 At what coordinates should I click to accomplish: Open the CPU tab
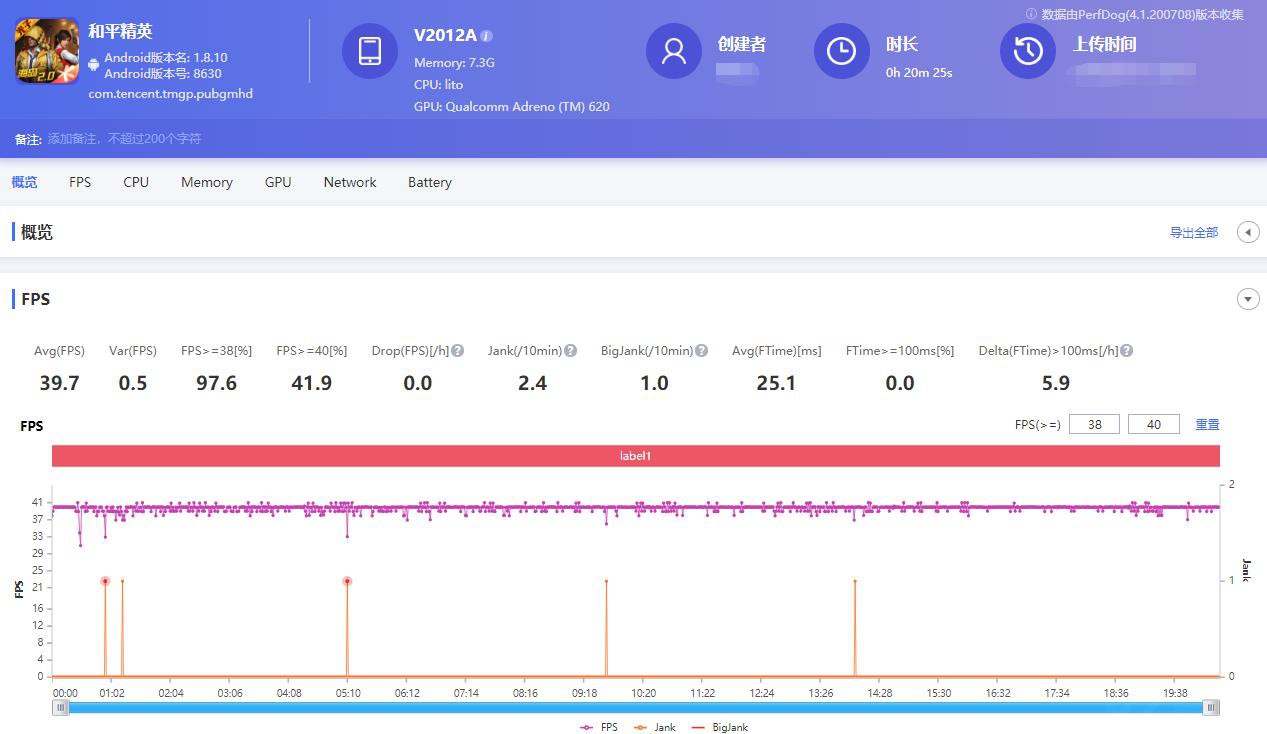(136, 182)
